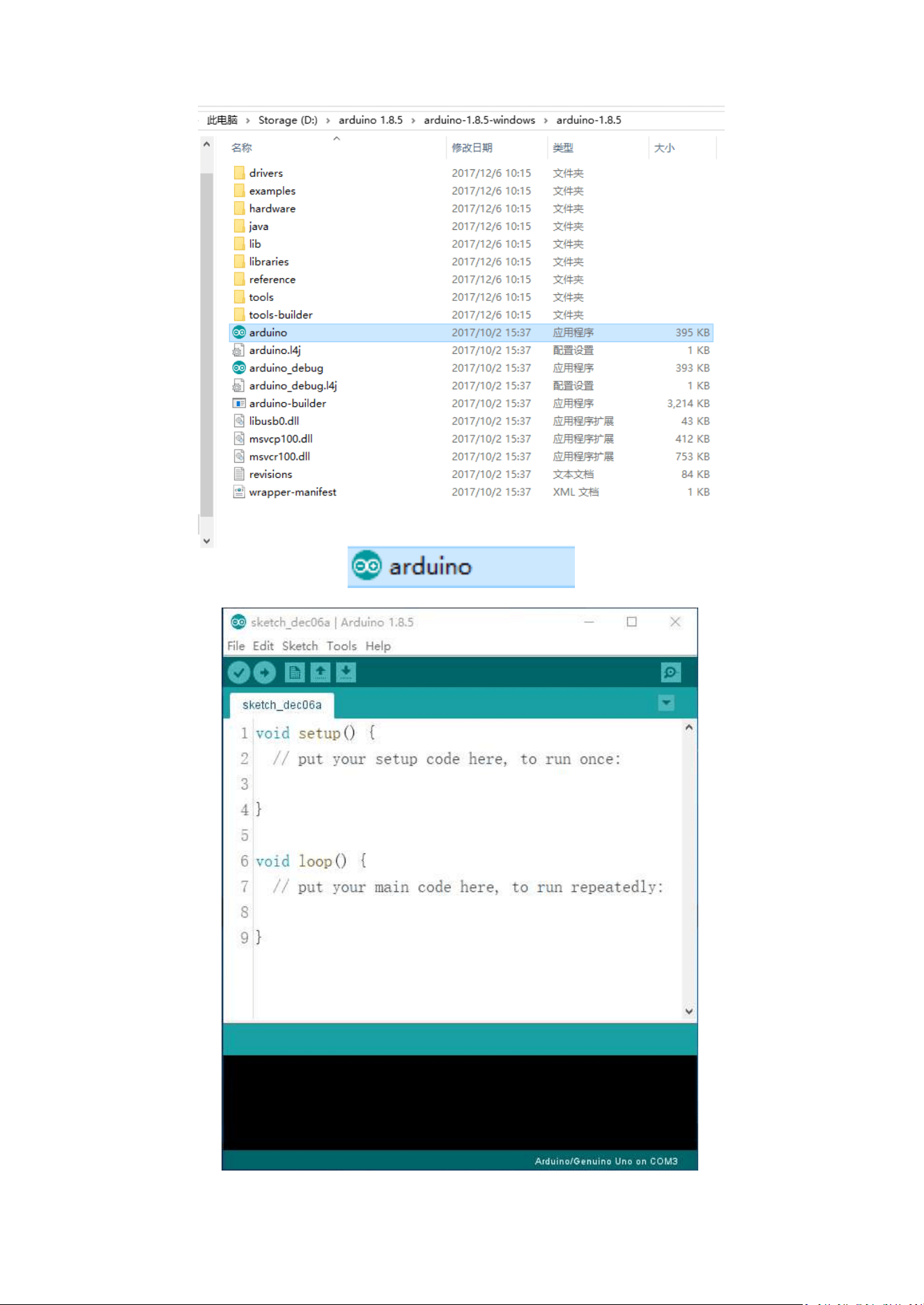This screenshot has height=1305, width=924.
Task: Click the 395 KB size value
Action: (693, 332)
